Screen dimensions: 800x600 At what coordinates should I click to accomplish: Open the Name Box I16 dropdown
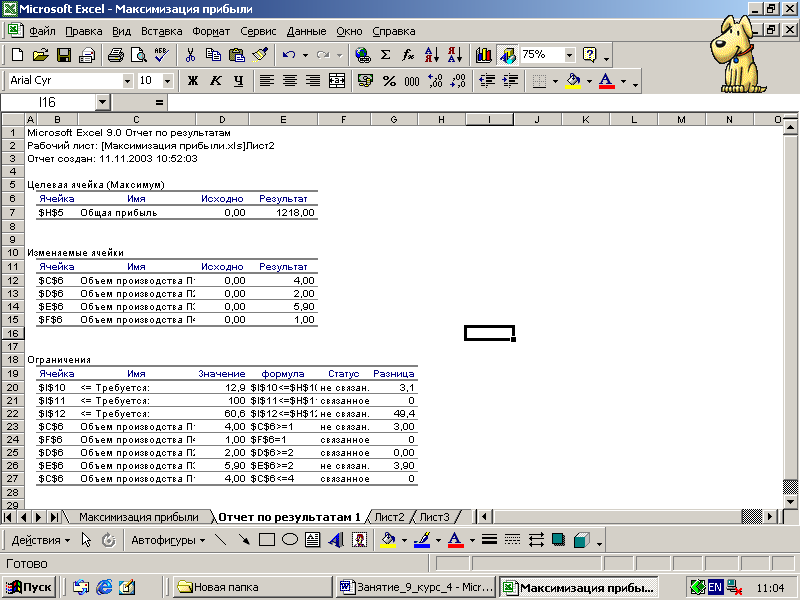[102, 102]
